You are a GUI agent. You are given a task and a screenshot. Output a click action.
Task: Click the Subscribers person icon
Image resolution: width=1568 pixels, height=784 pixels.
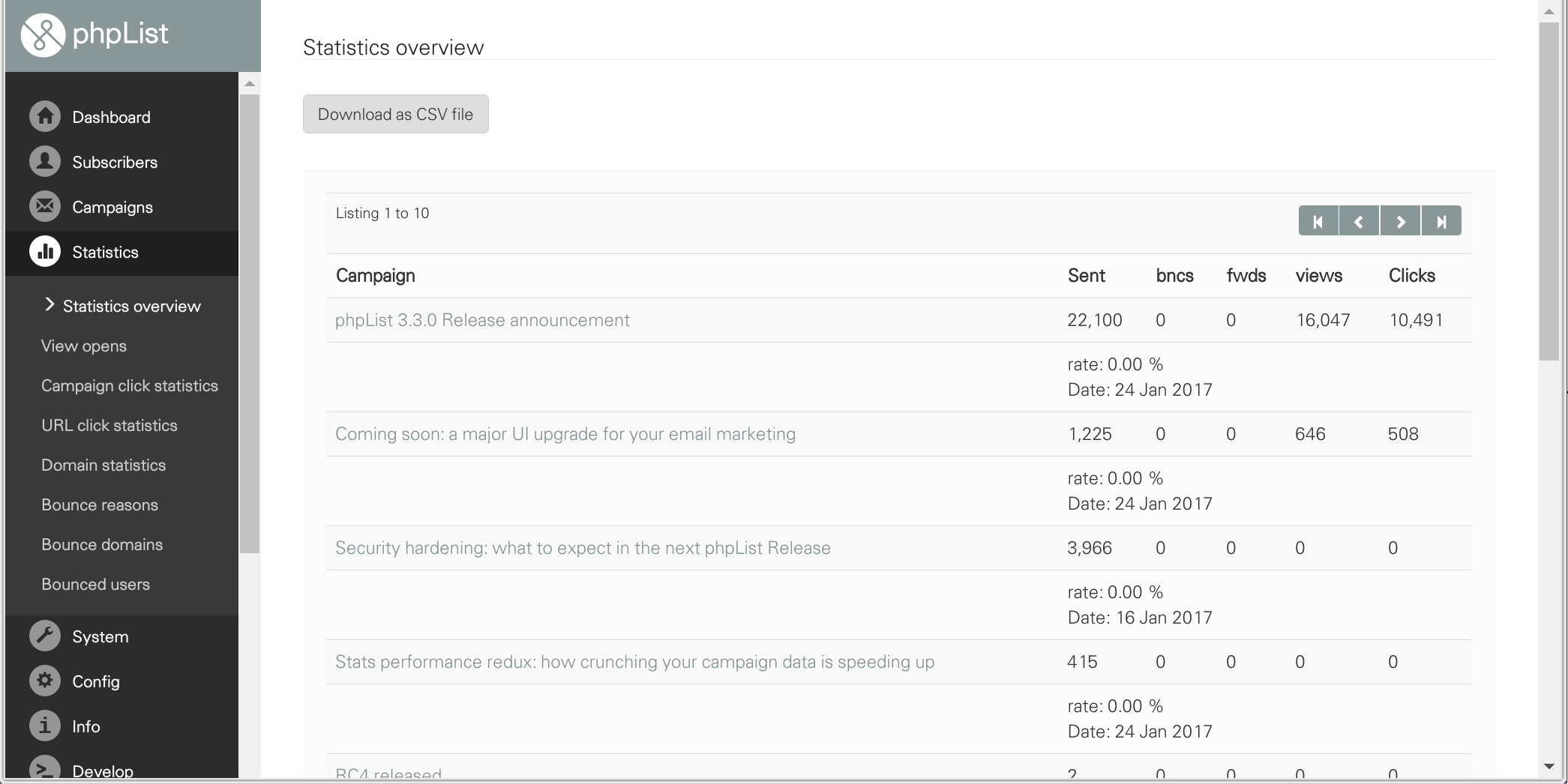tap(45, 162)
